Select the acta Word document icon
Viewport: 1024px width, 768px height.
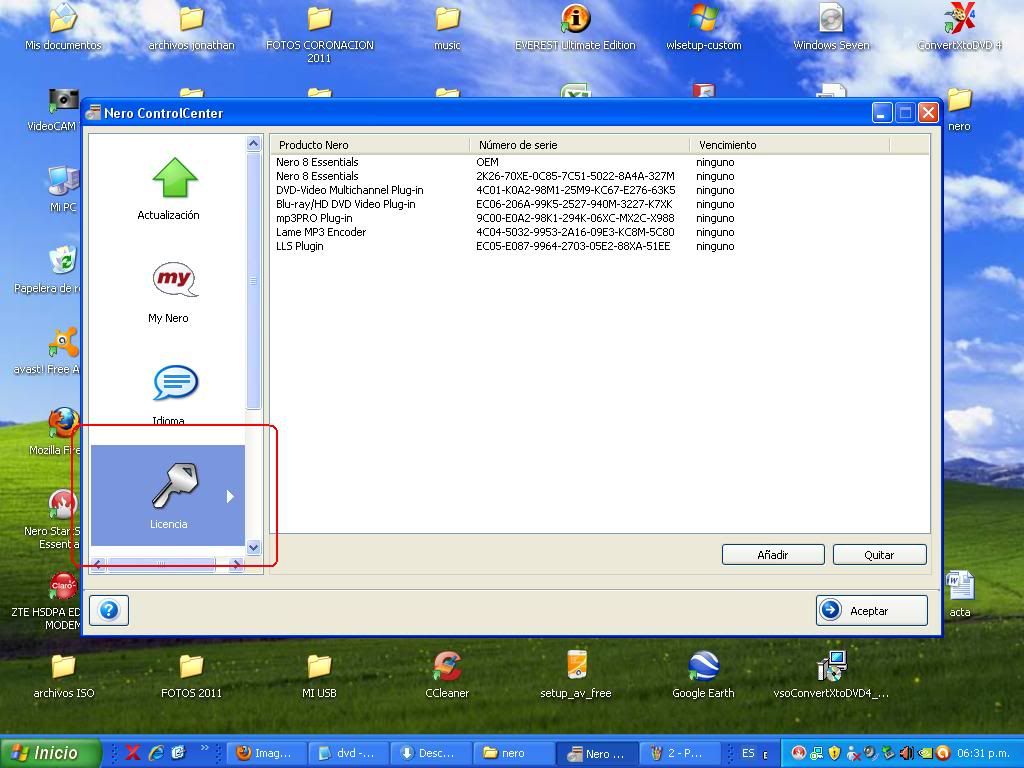pyautogui.click(x=959, y=595)
